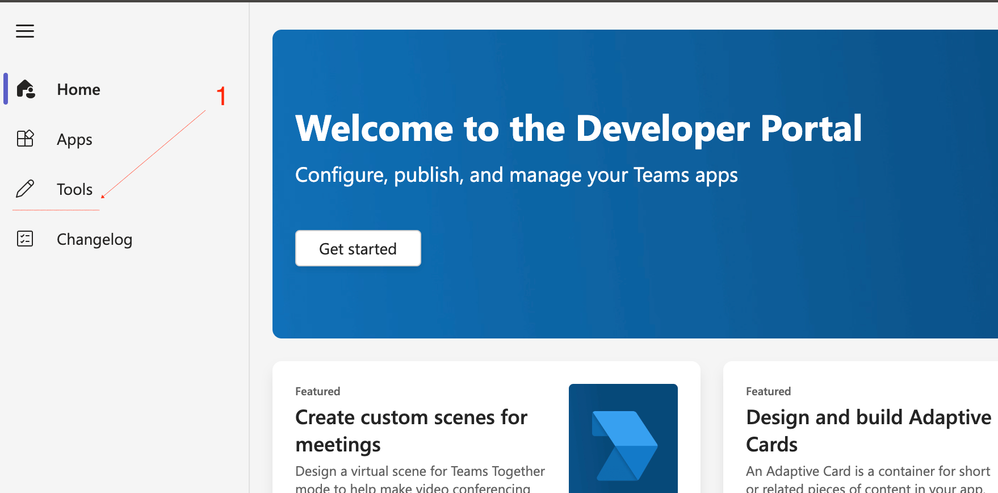Click the Apps grid icon
The image size is (998, 493).
pyautogui.click(x=26, y=139)
